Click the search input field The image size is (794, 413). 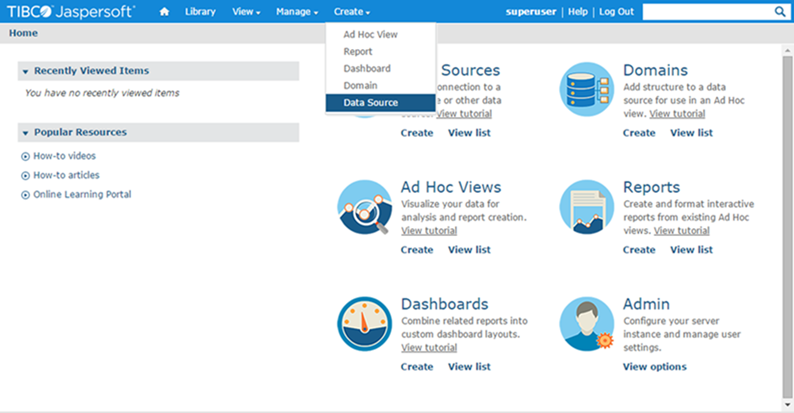tap(708, 12)
